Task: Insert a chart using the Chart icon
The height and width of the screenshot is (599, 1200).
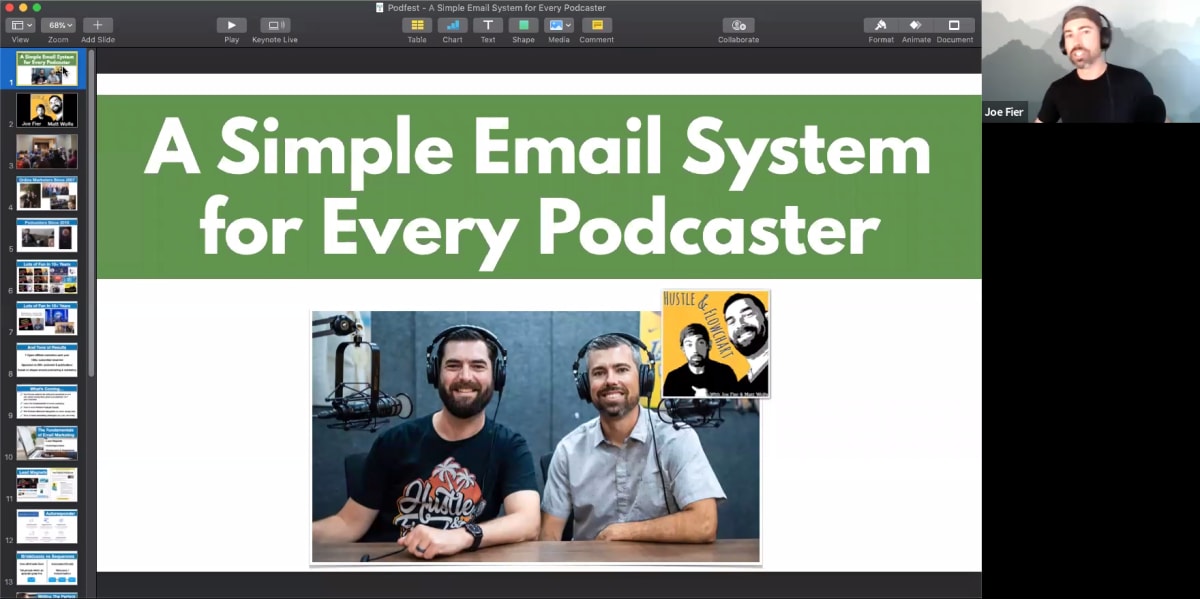Action: point(452,27)
